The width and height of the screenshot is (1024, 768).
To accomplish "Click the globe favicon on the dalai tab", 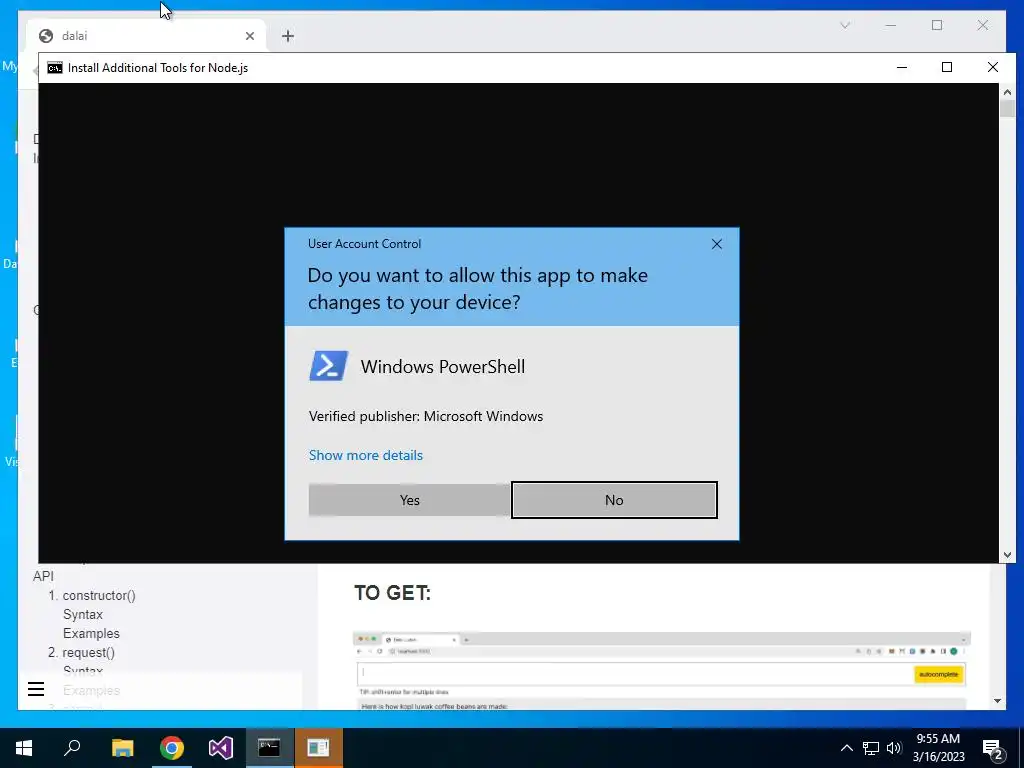I will 46,36.
